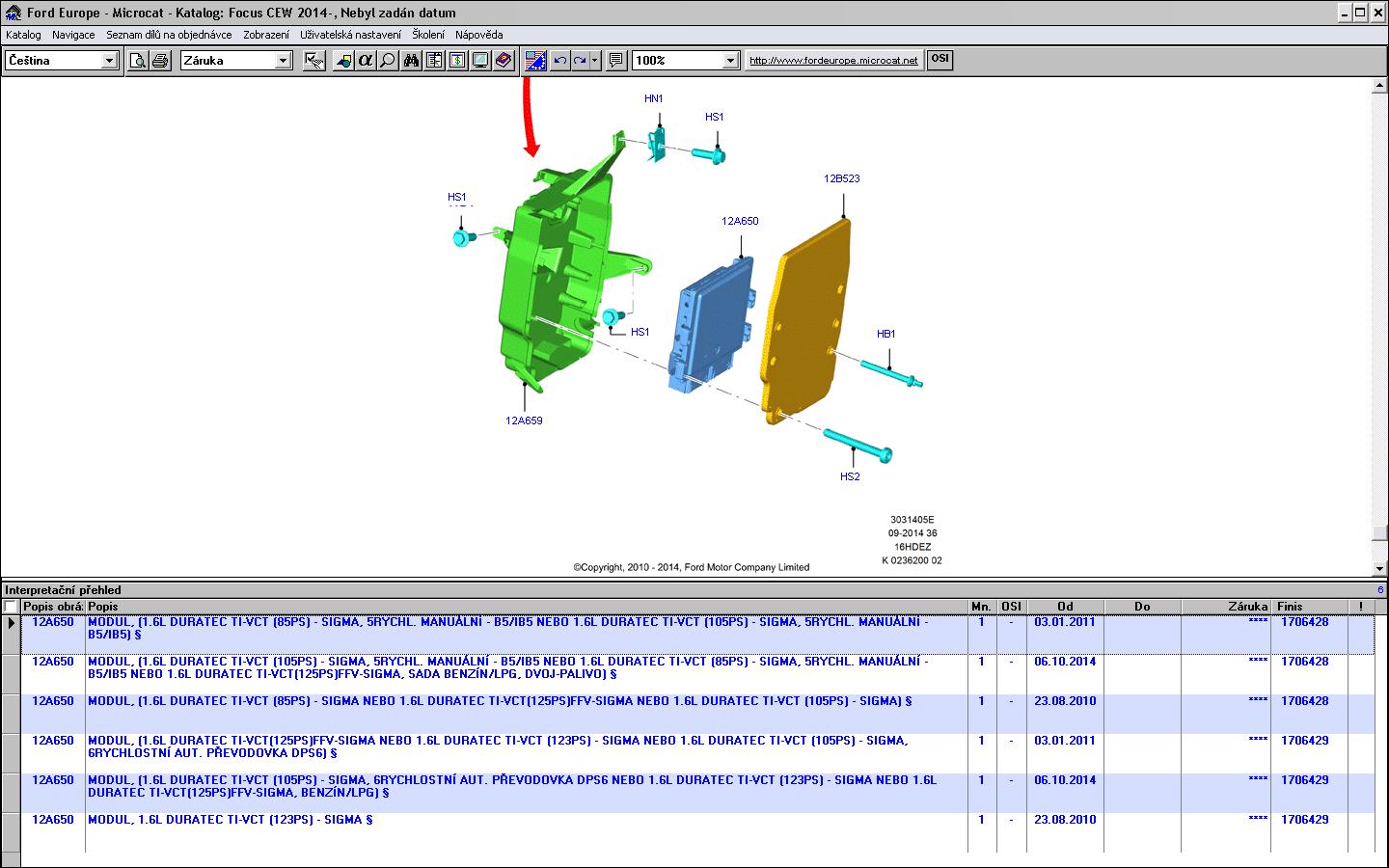Viewport: 1389px width, 868px height.
Task: Select the 12A659 part label in diagram
Action: [524, 420]
